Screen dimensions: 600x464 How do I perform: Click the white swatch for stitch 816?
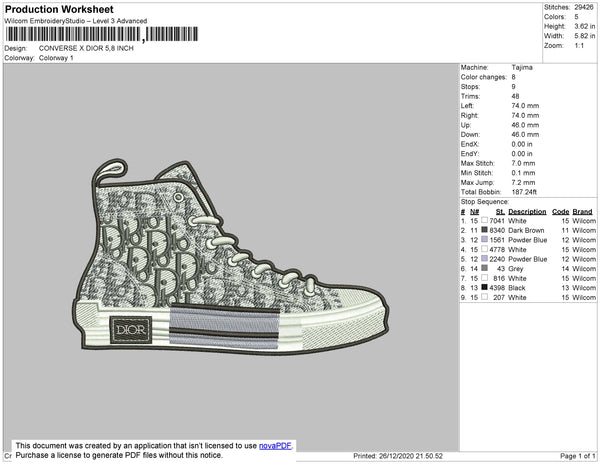tap(484, 278)
